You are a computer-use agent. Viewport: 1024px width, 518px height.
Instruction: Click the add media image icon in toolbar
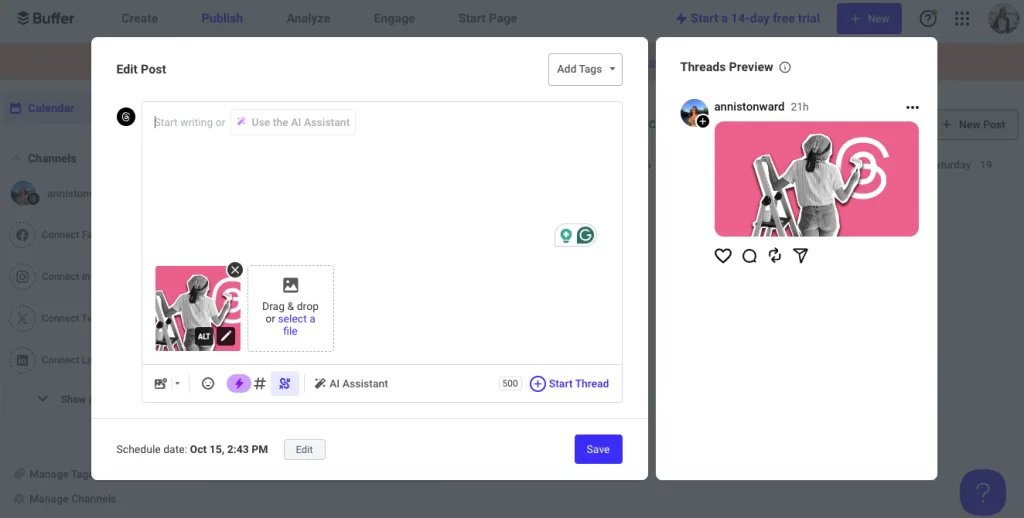160,383
